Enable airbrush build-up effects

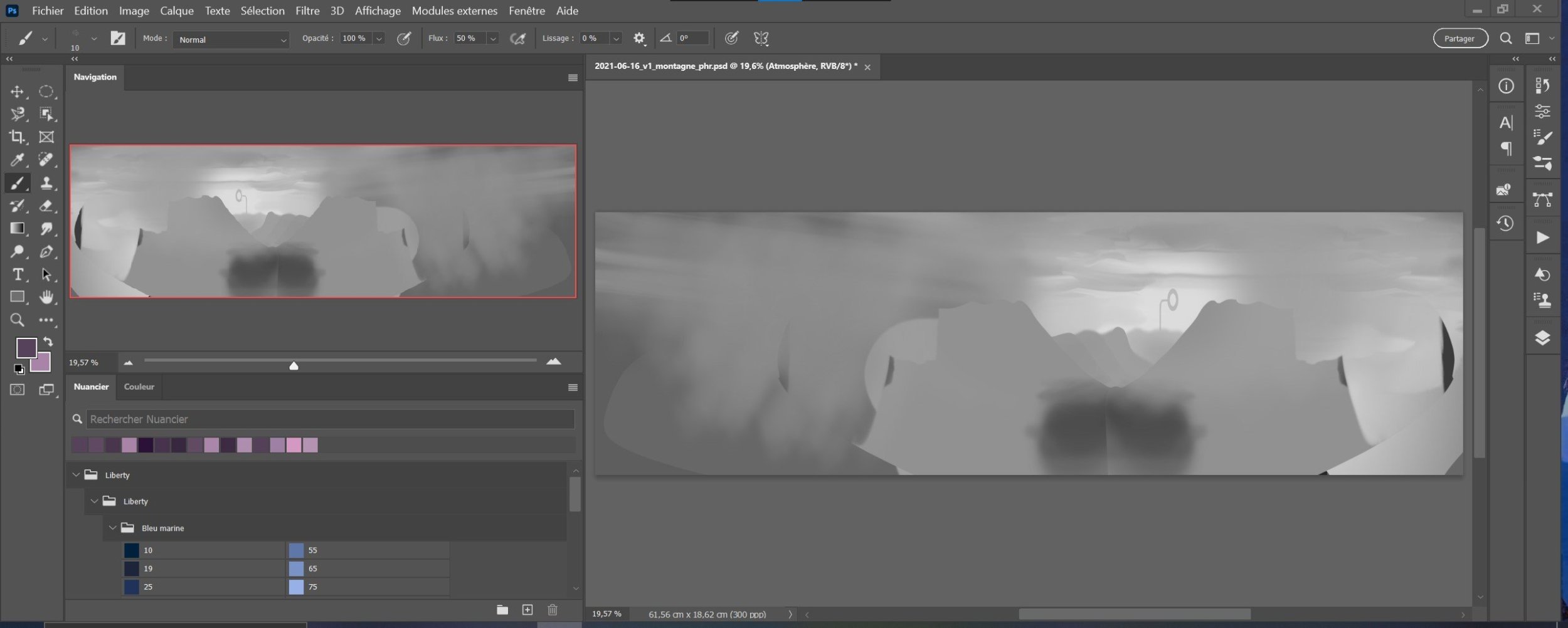[517, 39]
